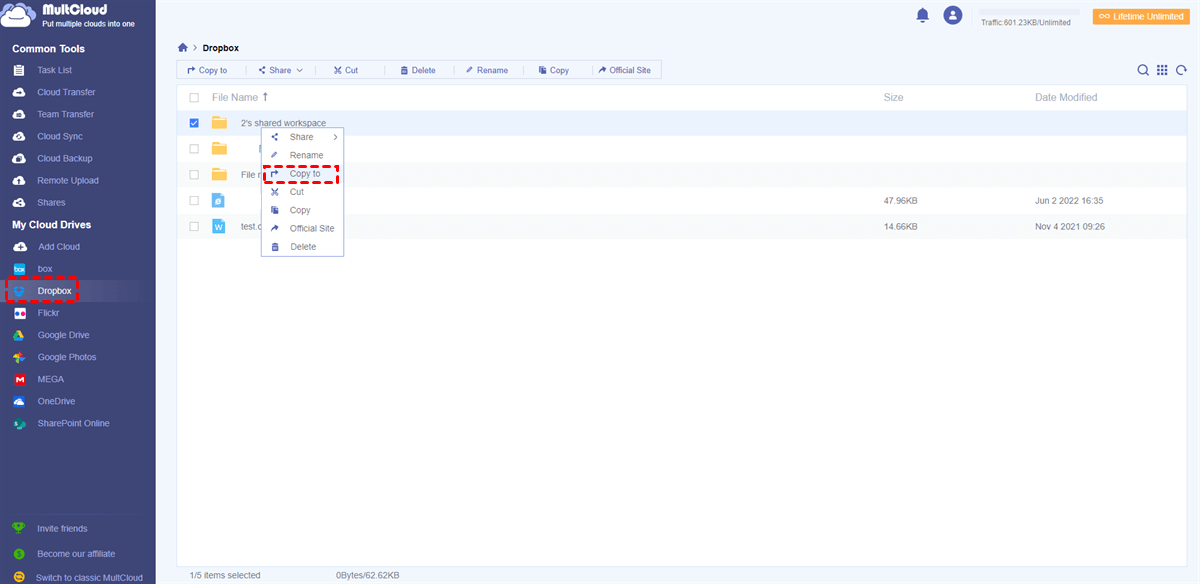Screen dimensions: 1200x584
Task: Switch to classic MultCloud
Action: [89, 577]
